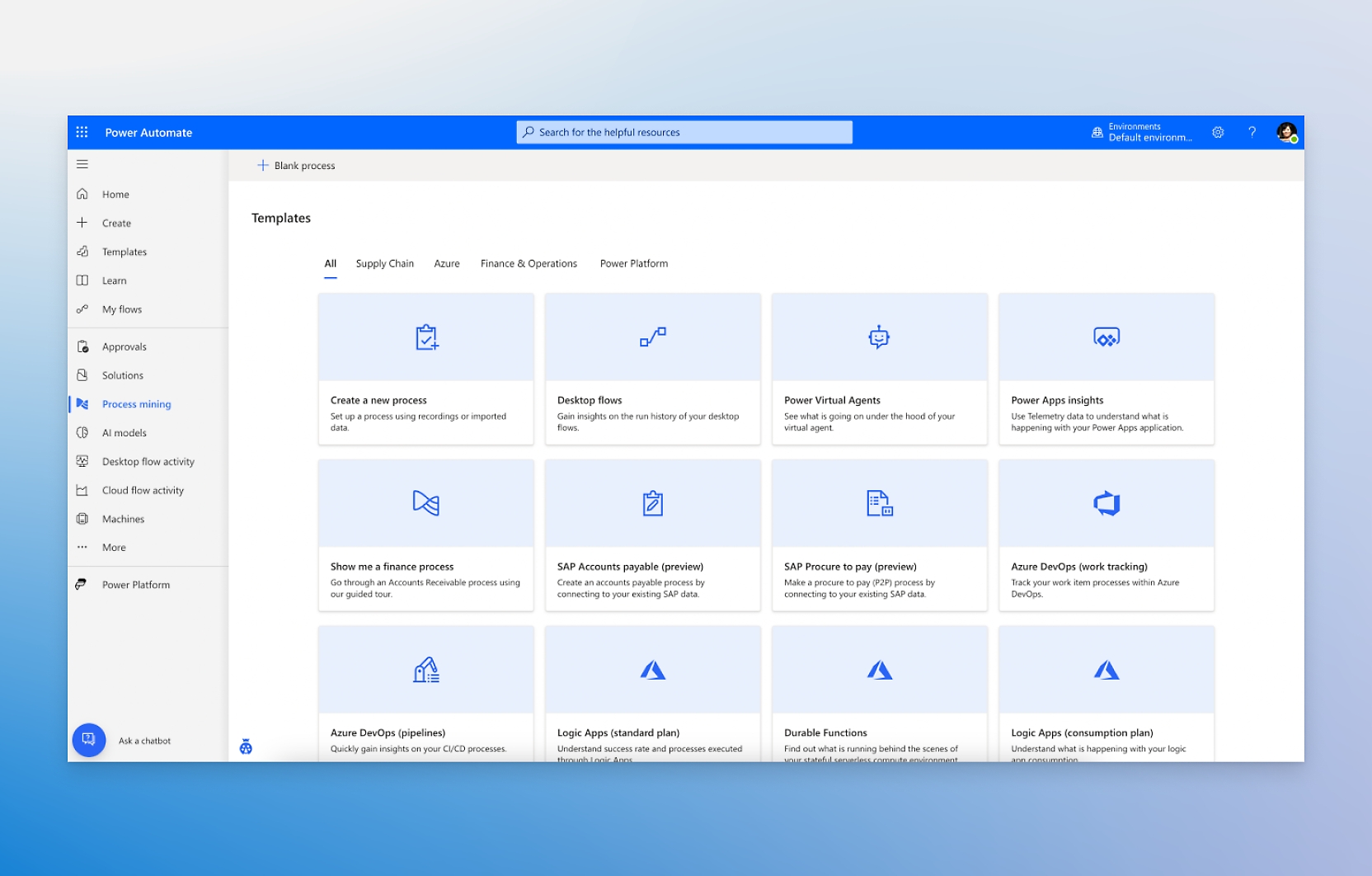Open the Settings gear icon
This screenshot has height=876, width=1372.
1218,132
